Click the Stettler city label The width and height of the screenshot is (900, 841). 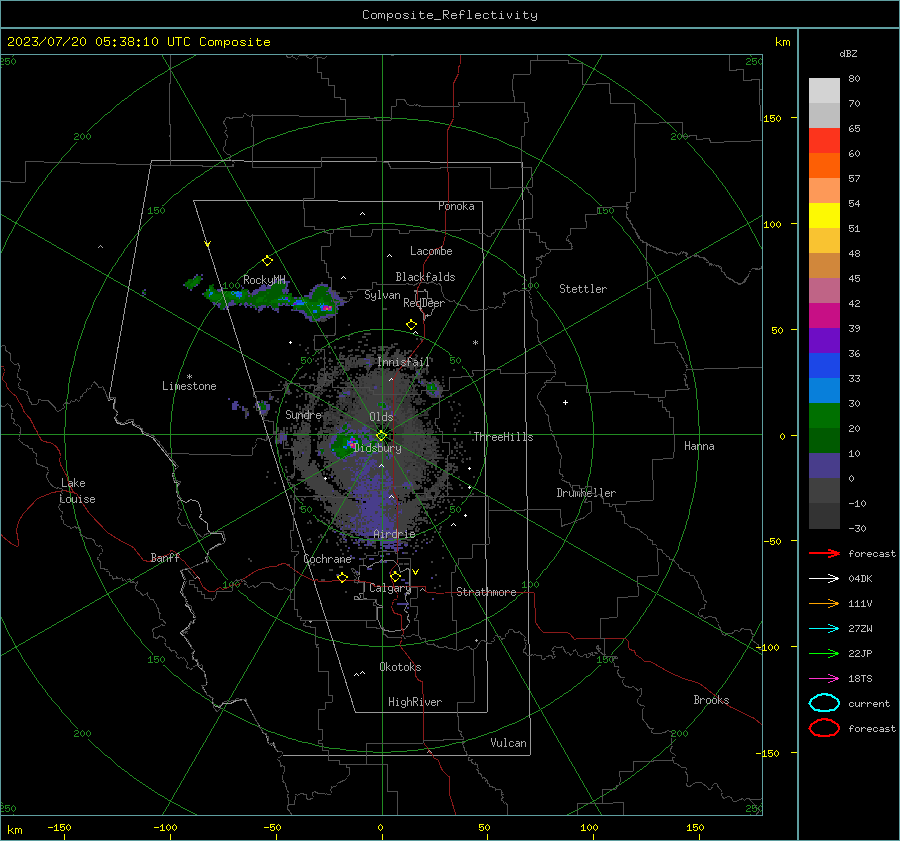[583, 289]
